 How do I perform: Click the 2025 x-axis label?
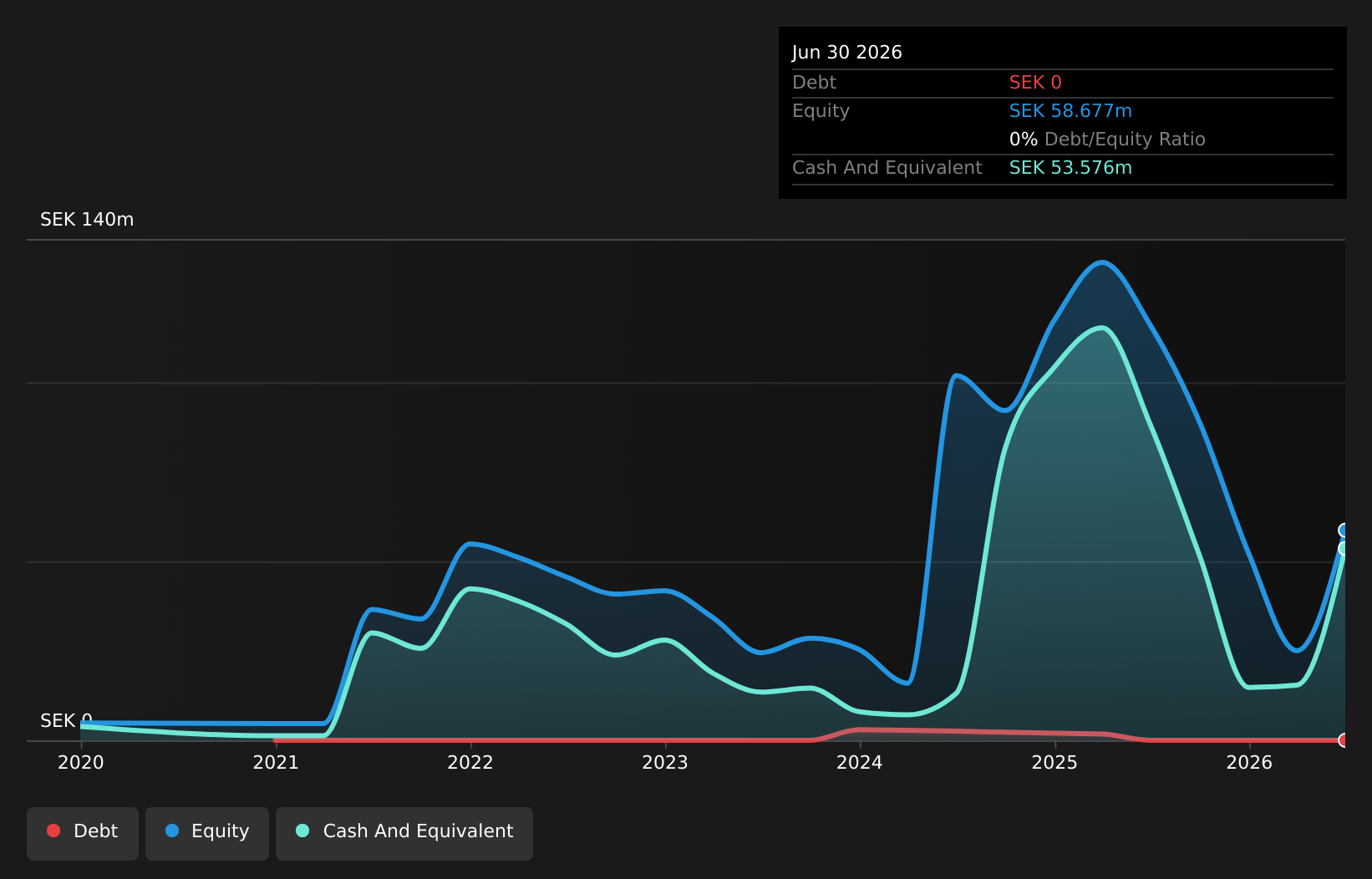point(1054,762)
